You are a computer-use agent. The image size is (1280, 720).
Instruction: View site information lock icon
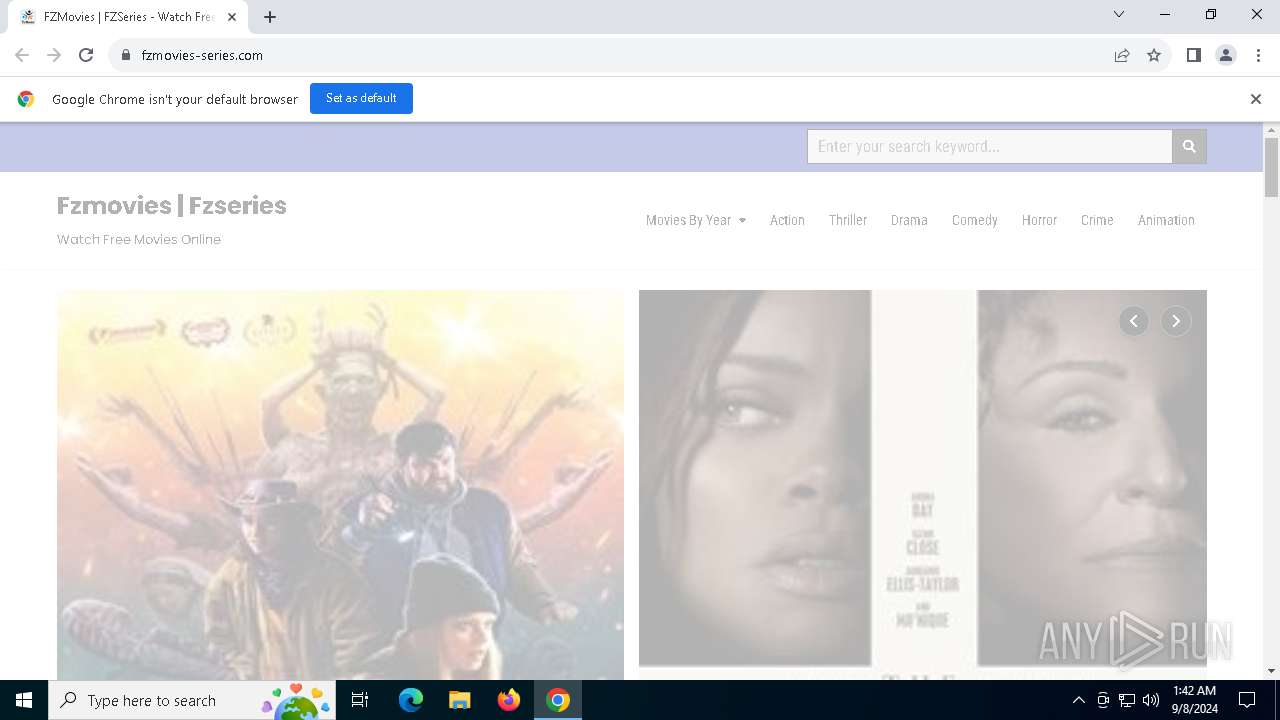point(126,55)
